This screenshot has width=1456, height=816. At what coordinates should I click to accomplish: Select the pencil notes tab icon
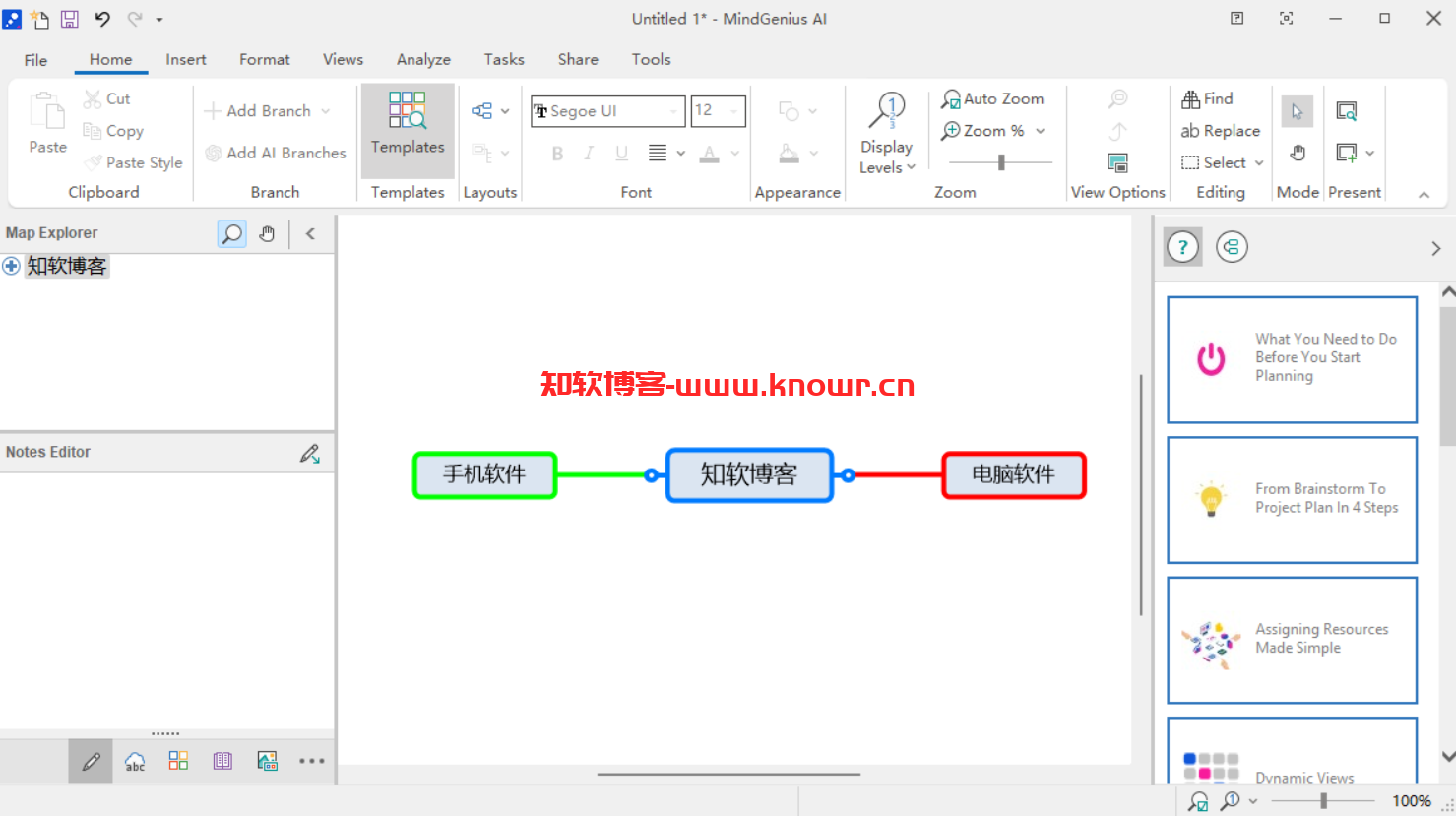[91, 761]
